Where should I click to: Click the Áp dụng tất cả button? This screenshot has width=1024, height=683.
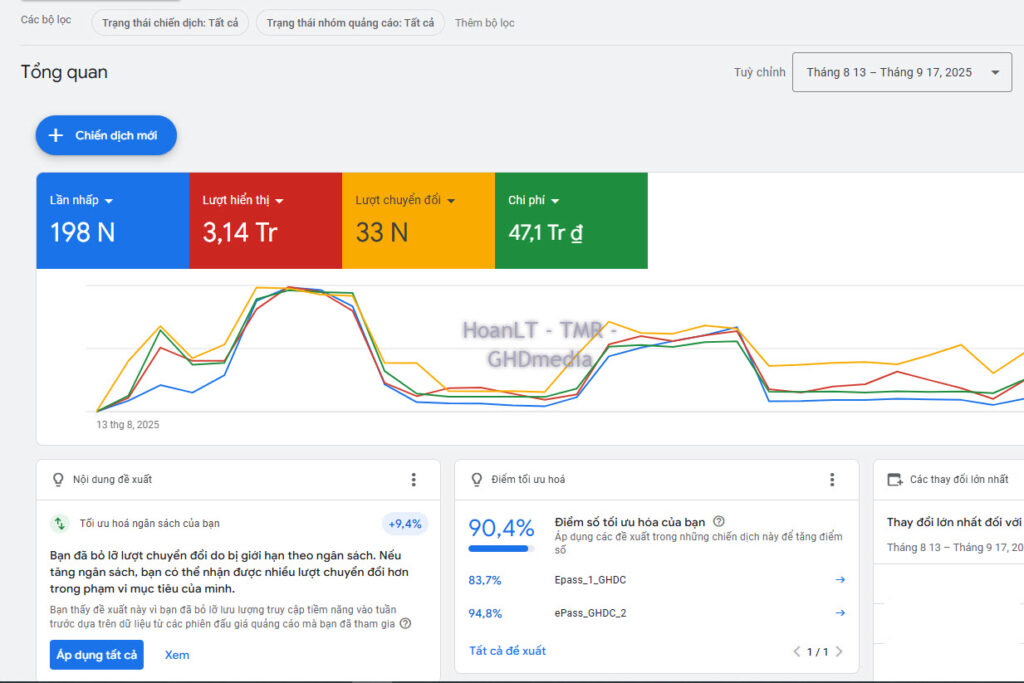(96, 654)
